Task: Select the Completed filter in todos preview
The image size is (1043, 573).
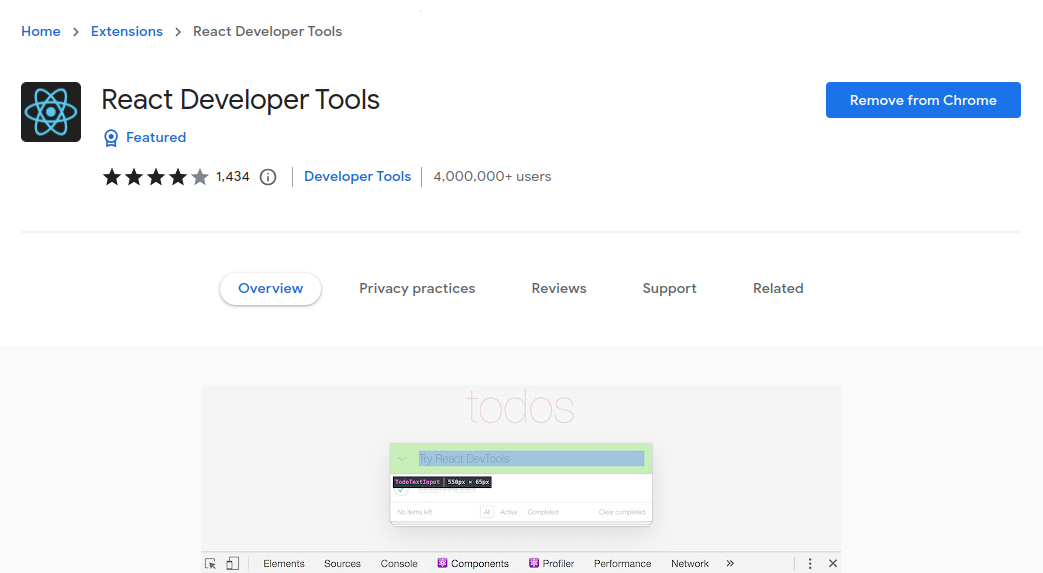Action: tap(543, 512)
